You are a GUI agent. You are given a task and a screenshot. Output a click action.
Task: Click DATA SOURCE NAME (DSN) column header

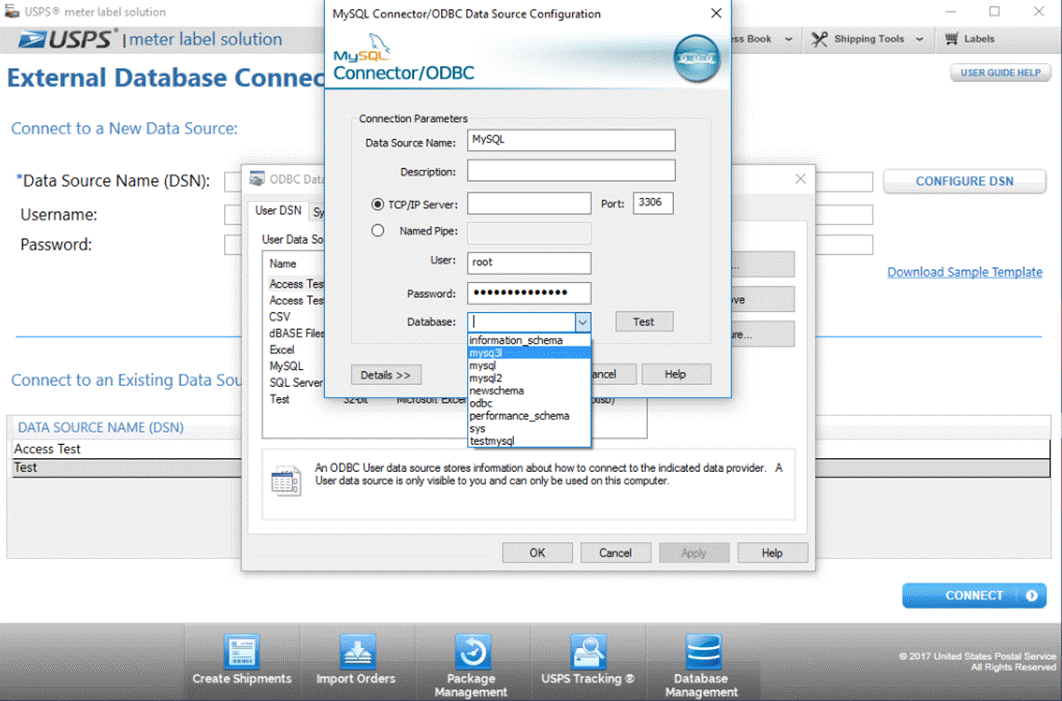click(101, 427)
